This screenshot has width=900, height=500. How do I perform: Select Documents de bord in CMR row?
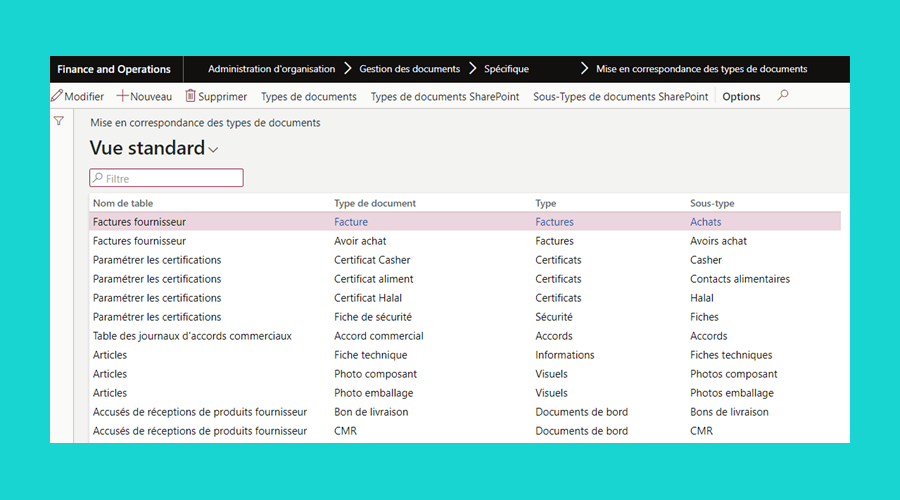click(581, 431)
